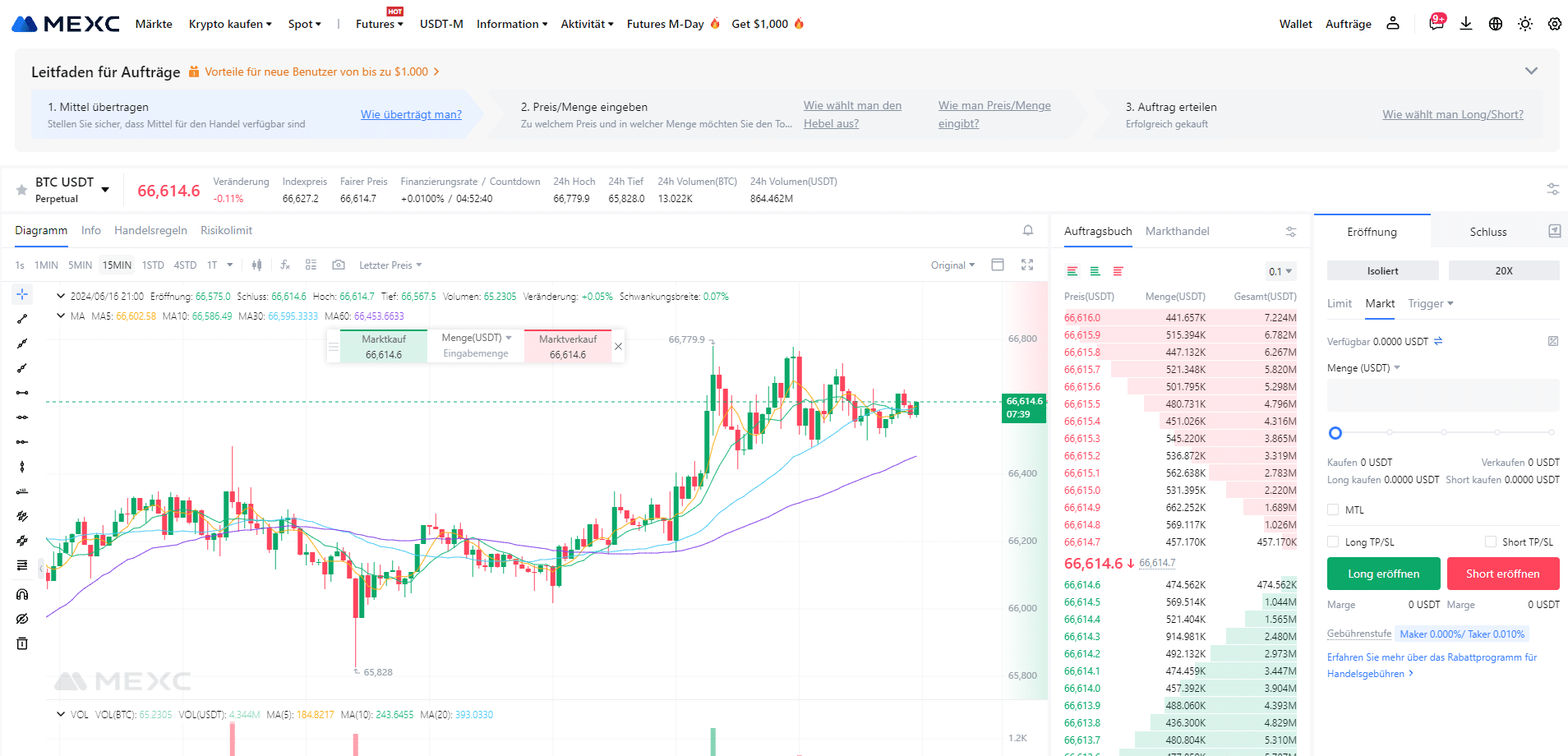Open the app download icon
1568x756 pixels.
click(1466, 23)
